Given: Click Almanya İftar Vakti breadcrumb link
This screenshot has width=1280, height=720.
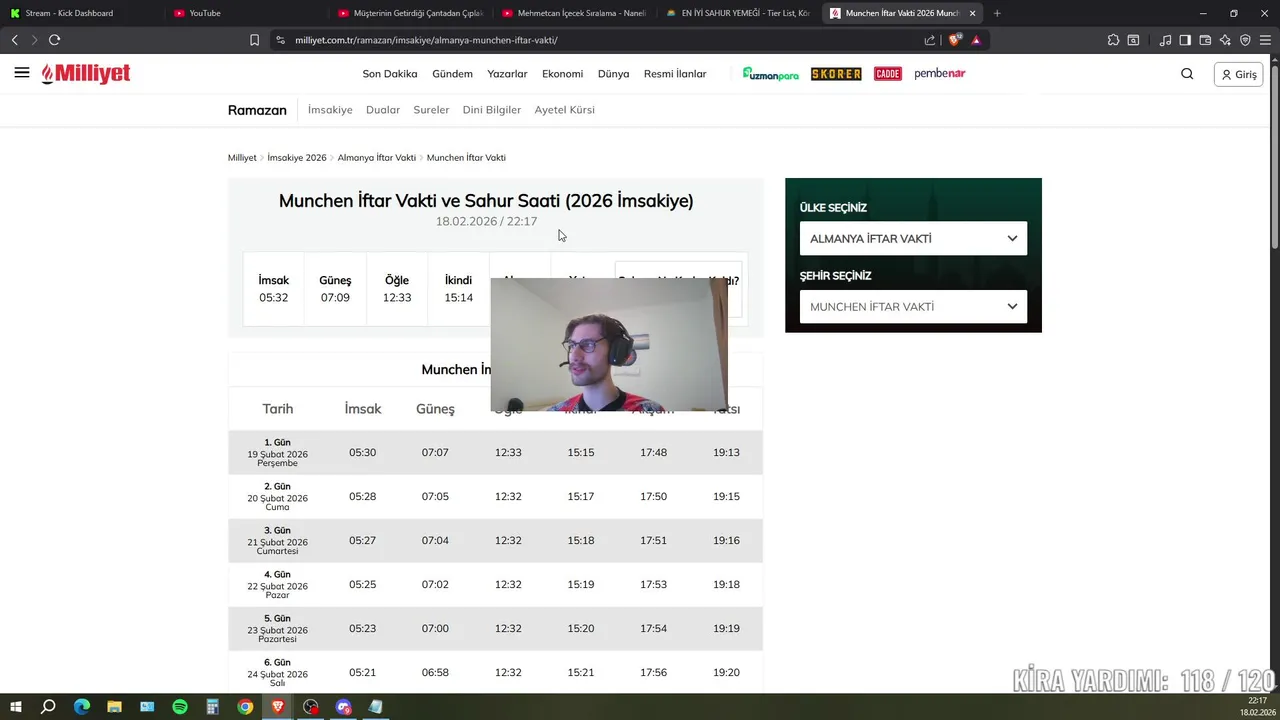Looking at the screenshot, I should (376, 158).
